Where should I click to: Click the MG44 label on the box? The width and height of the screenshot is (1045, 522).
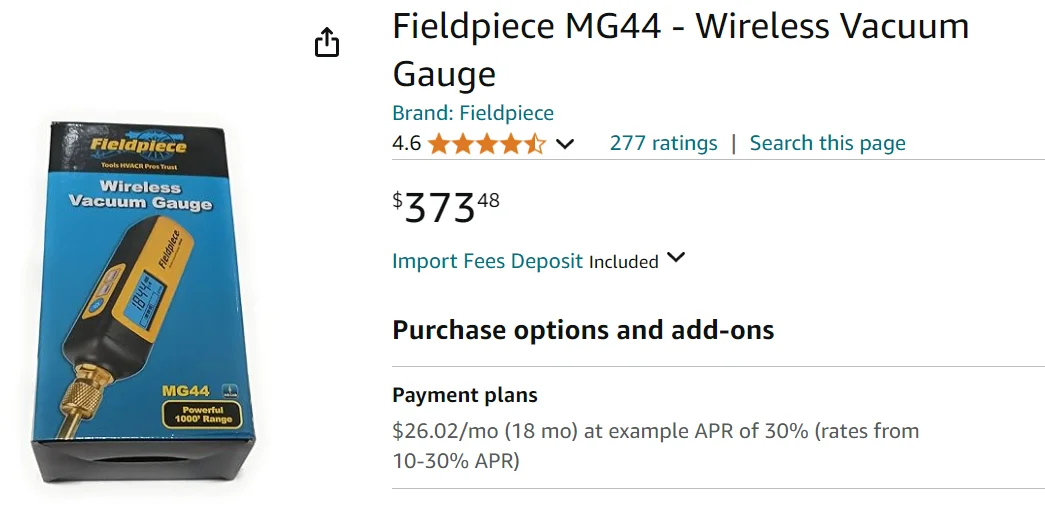(x=185, y=391)
